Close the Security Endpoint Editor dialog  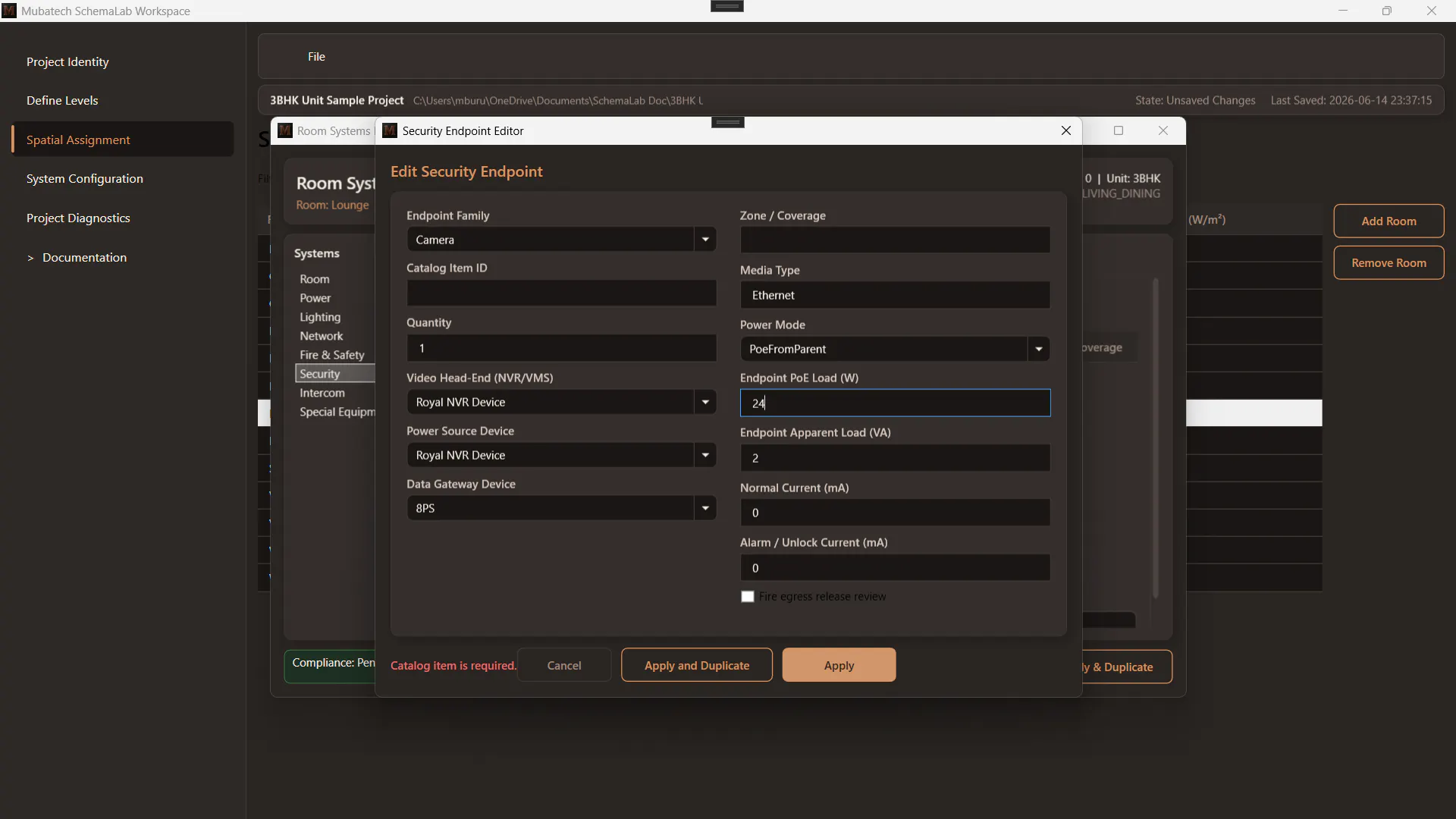(x=1066, y=130)
